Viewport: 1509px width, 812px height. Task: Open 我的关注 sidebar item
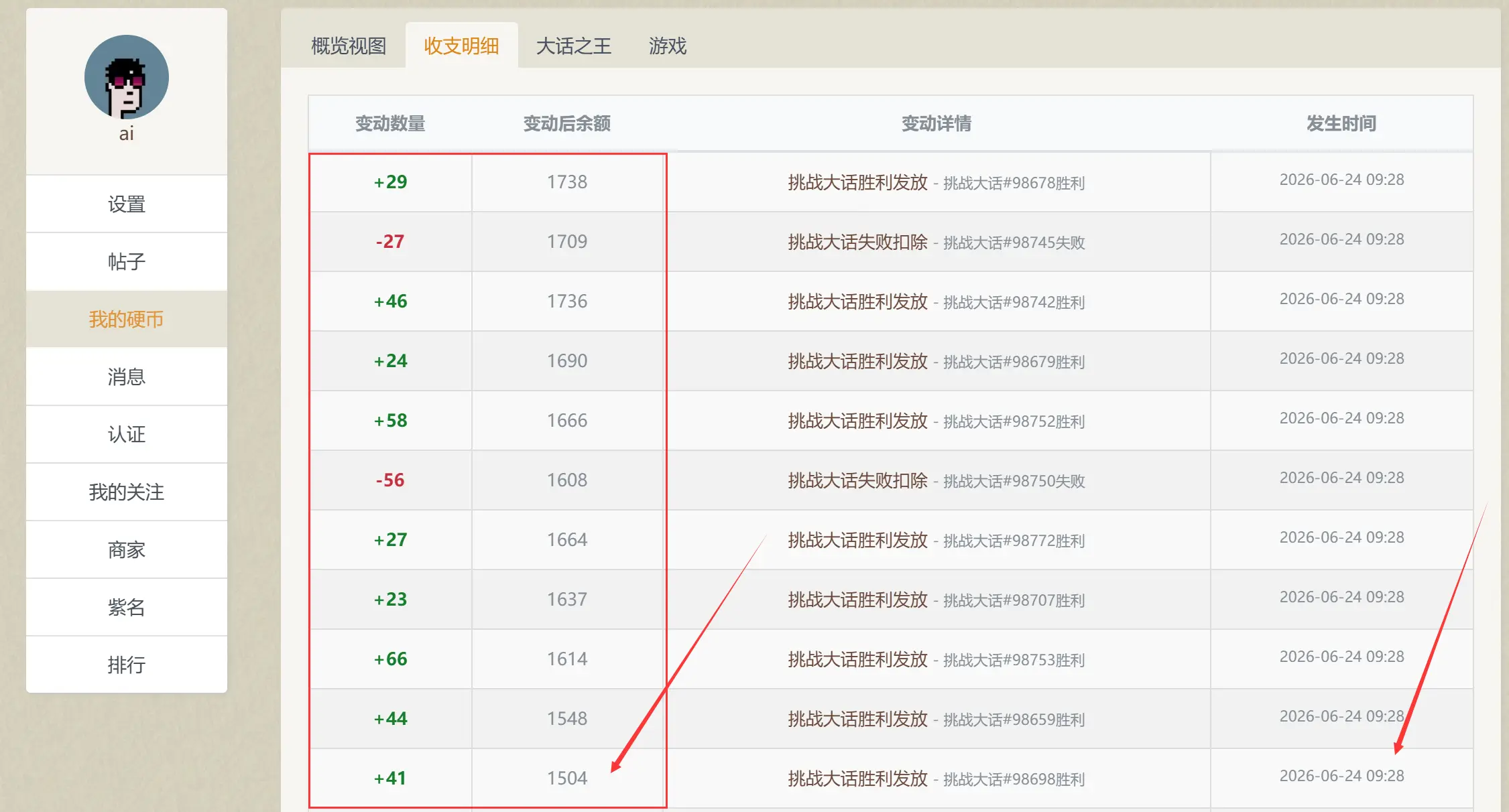click(x=127, y=492)
